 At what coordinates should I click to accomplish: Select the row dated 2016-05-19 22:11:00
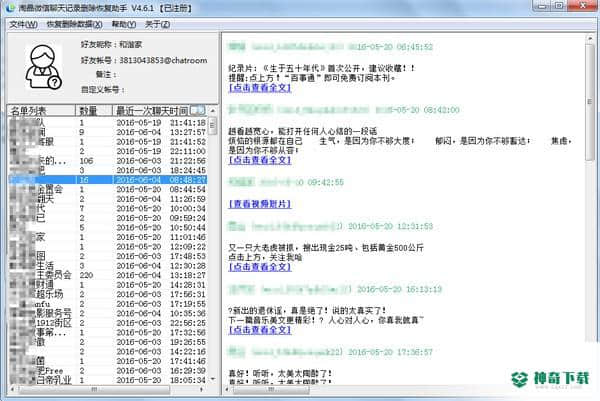pos(108,152)
